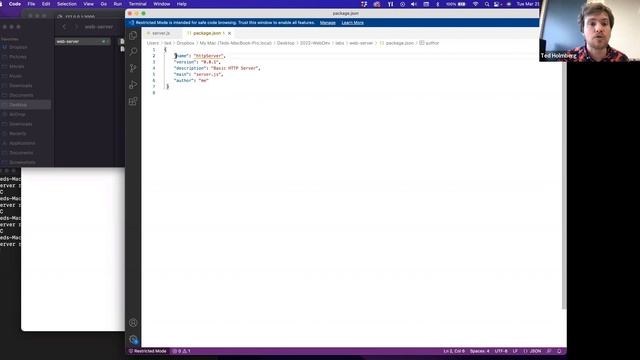Click the "author" key on line 6
The width and height of the screenshot is (640, 360).
[x=183, y=80]
